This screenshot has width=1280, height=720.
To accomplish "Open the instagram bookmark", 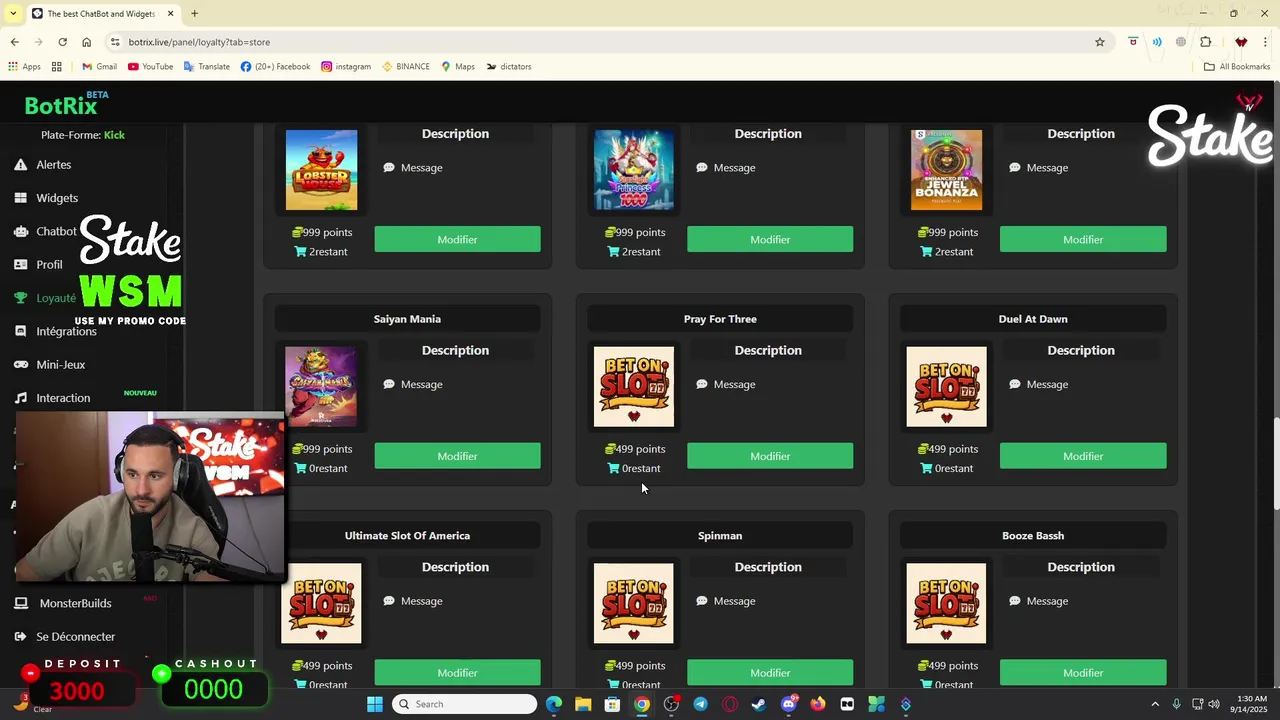I will coord(346,67).
